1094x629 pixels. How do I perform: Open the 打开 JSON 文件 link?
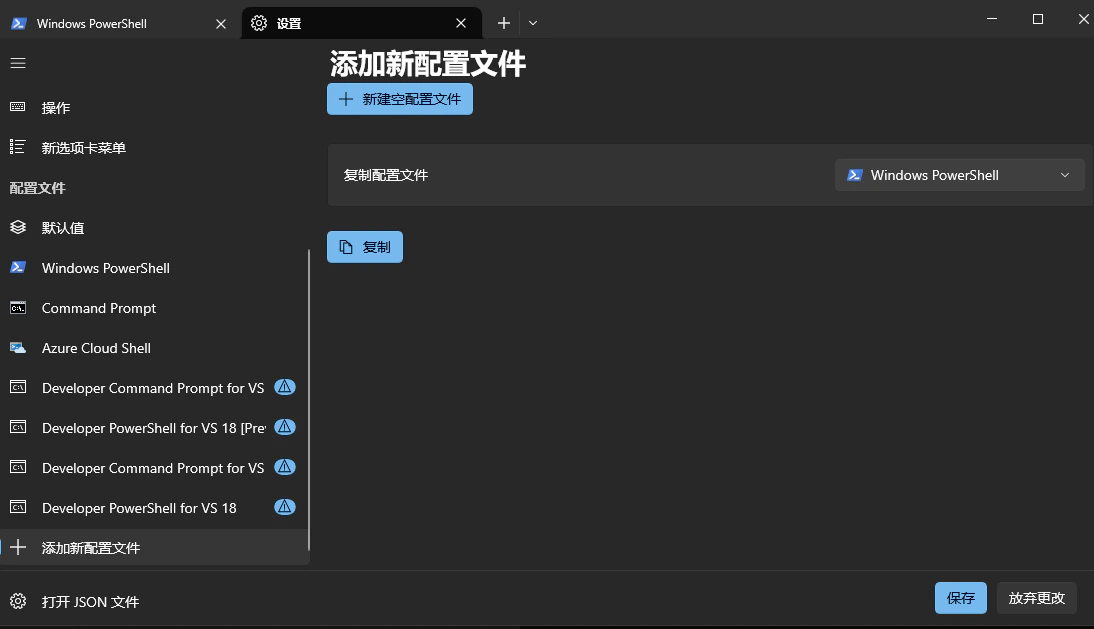[155, 601]
